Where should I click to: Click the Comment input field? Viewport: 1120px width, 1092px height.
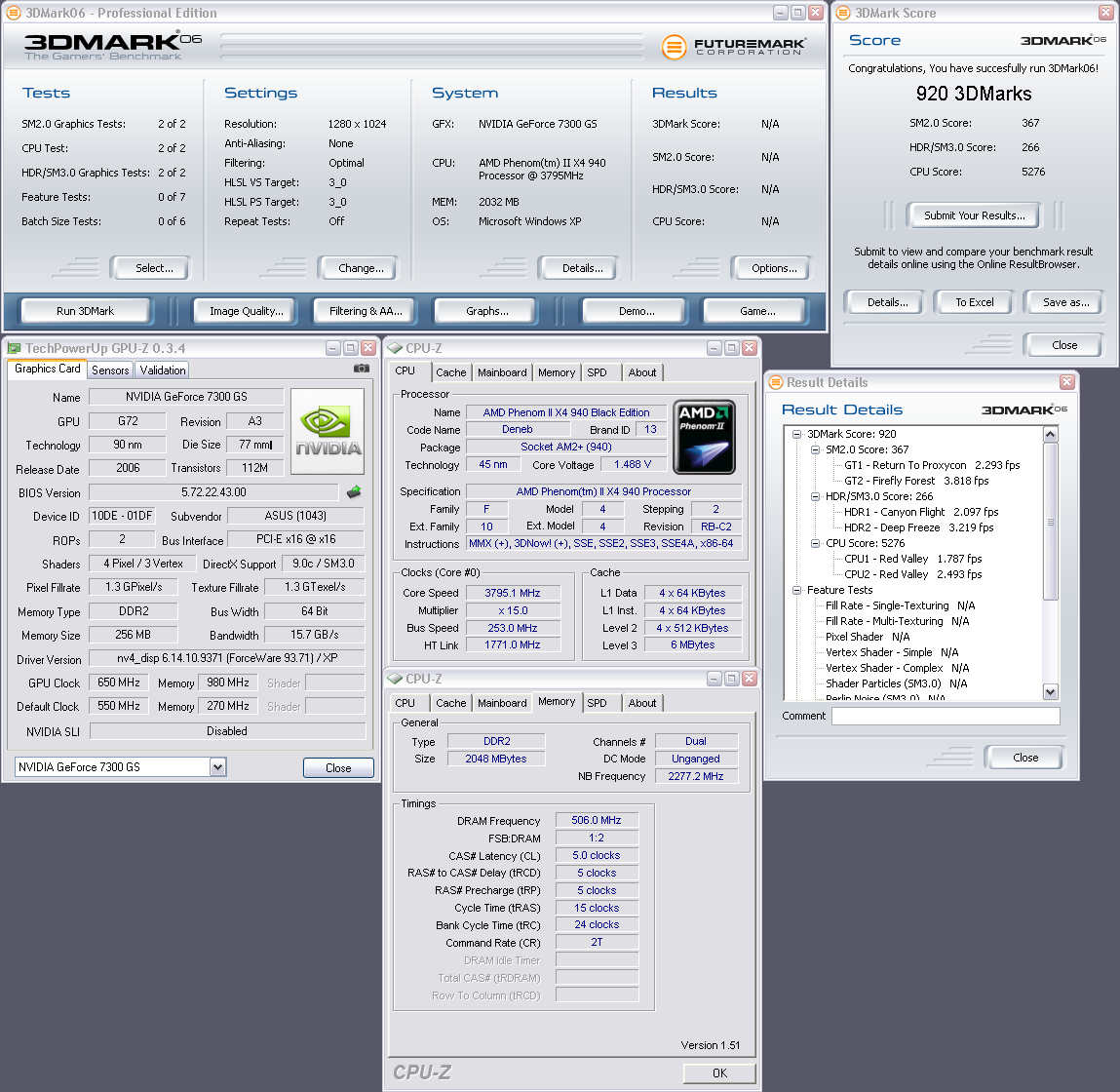946,716
